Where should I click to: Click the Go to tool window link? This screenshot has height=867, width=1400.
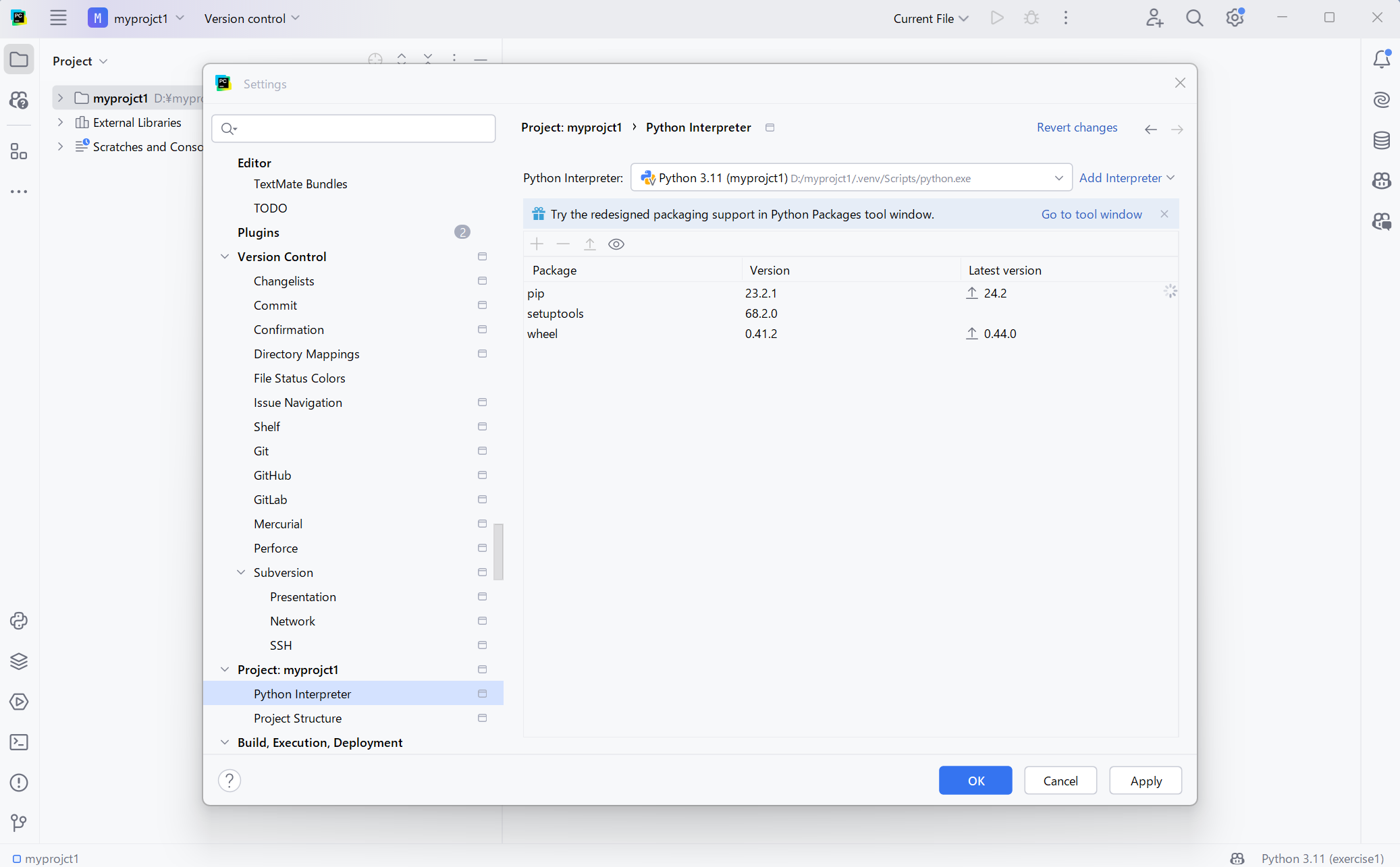click(1091, 214)
